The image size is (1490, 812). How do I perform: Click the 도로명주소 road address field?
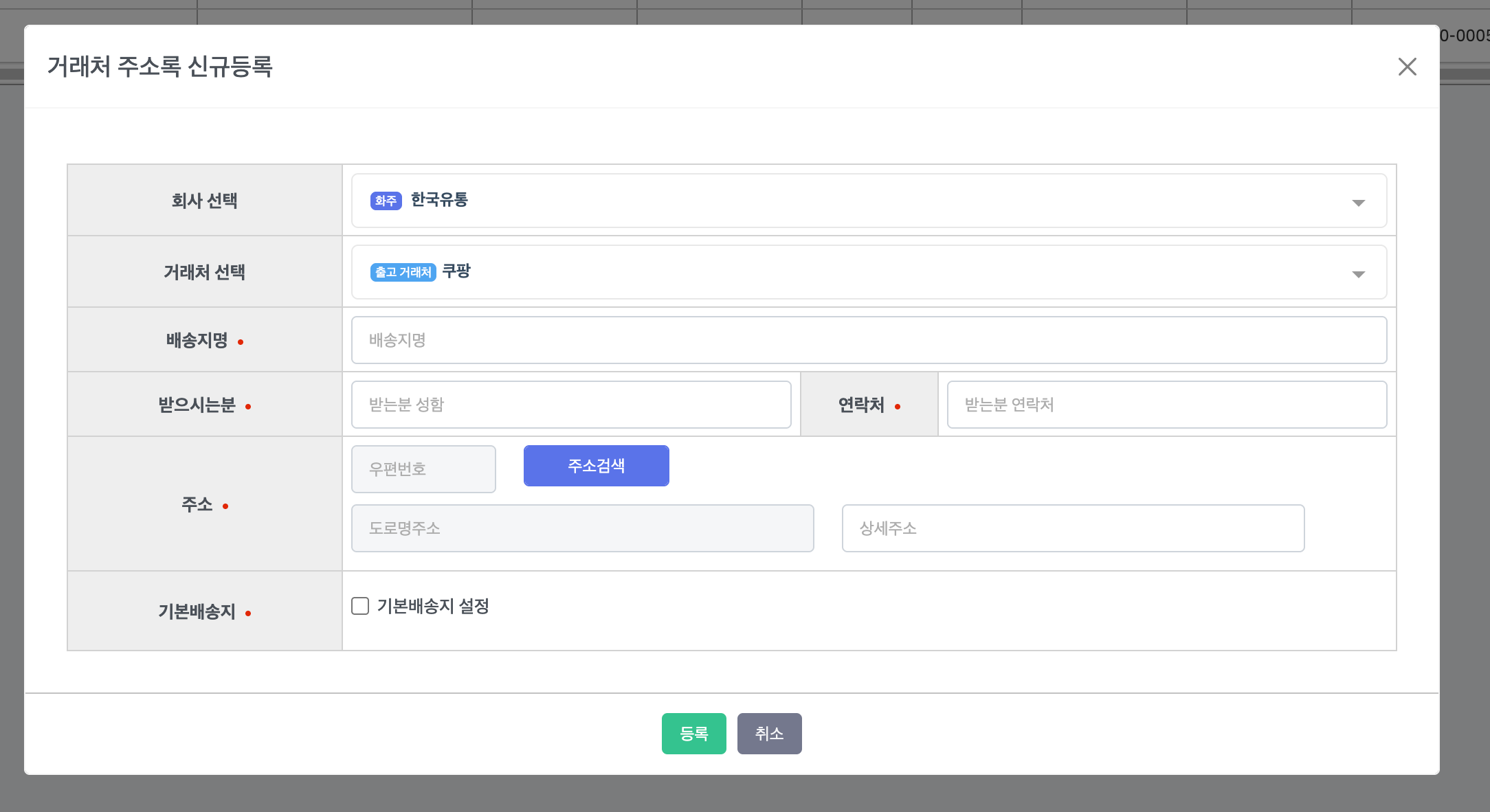(x=582, y=528)
